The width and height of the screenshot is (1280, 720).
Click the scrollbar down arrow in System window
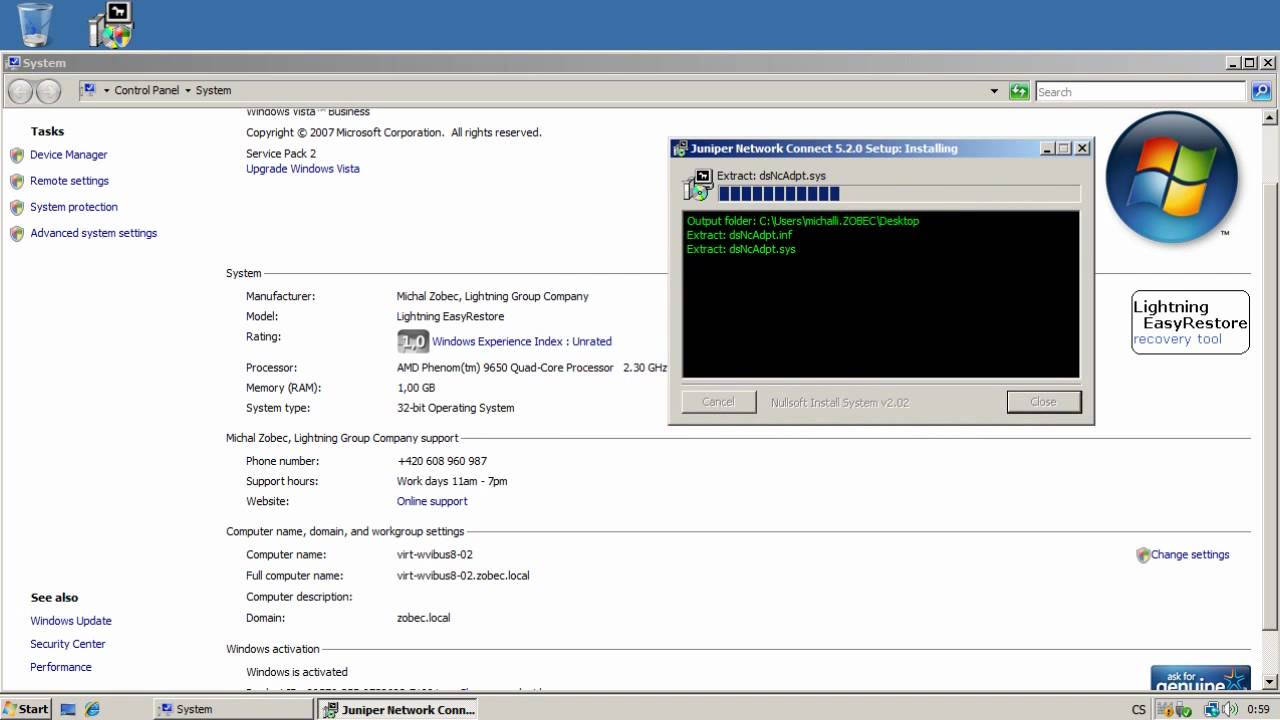click(1270, 683)
